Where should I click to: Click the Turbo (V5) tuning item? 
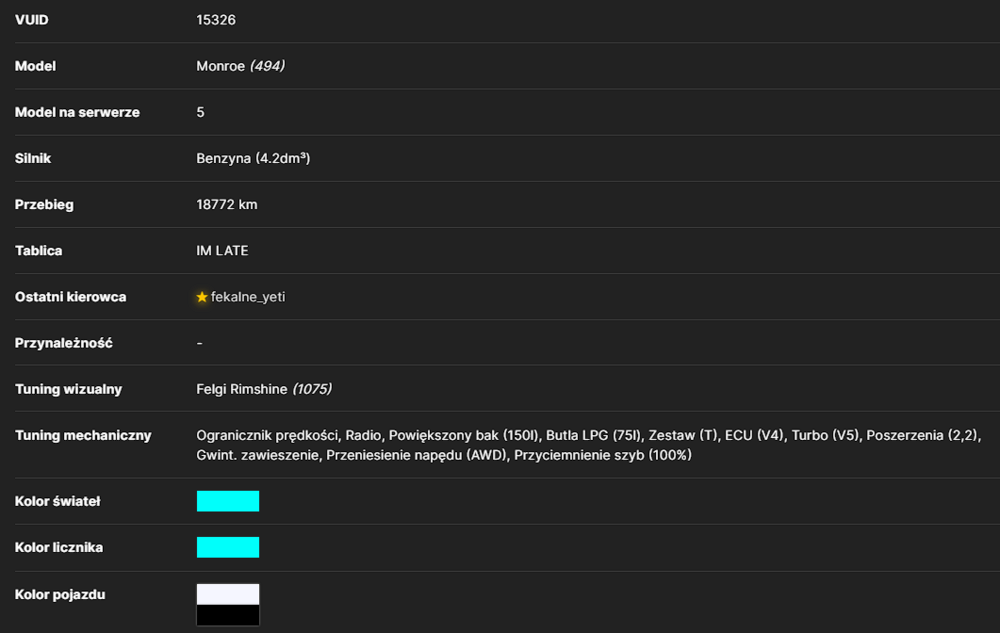pos(825,435)
